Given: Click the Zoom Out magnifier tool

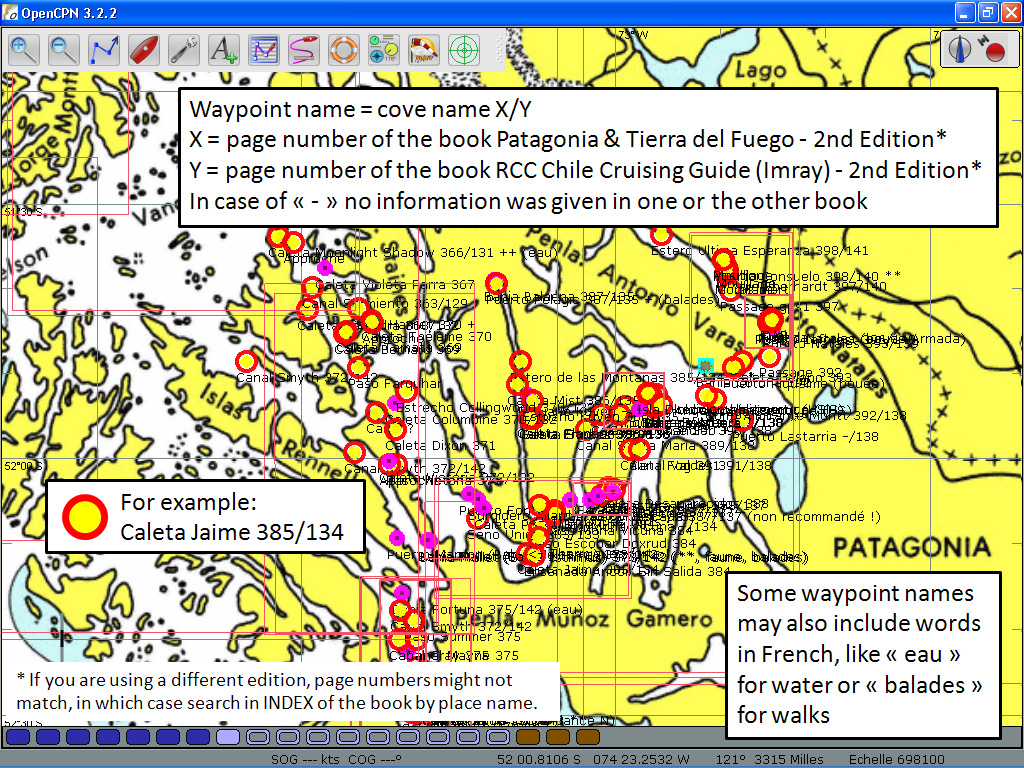Looking at the screenshot, I should point(64,50).
